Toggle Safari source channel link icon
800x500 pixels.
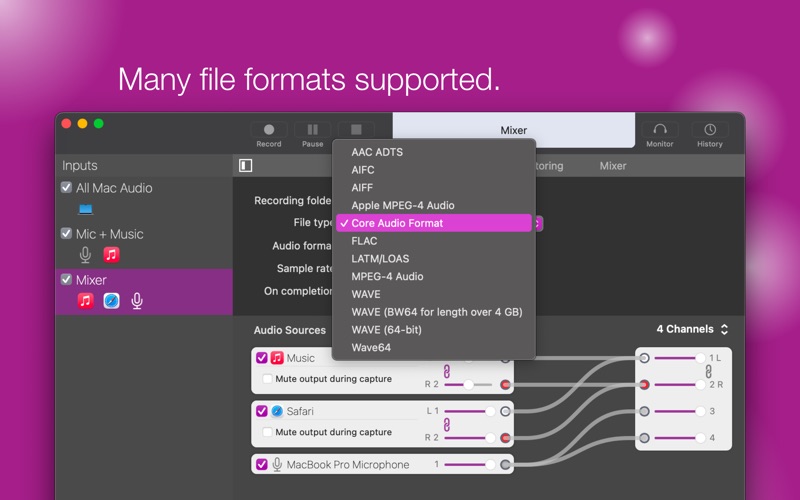point(447,424)
